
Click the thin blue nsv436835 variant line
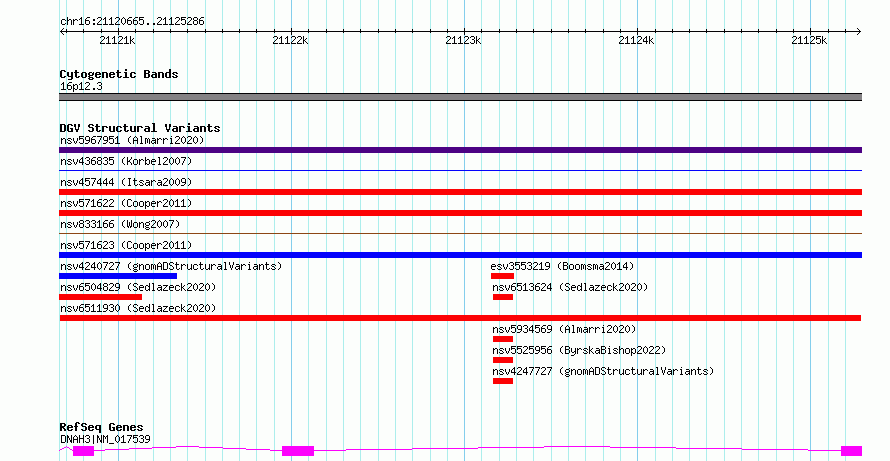[x=460, y=170]
